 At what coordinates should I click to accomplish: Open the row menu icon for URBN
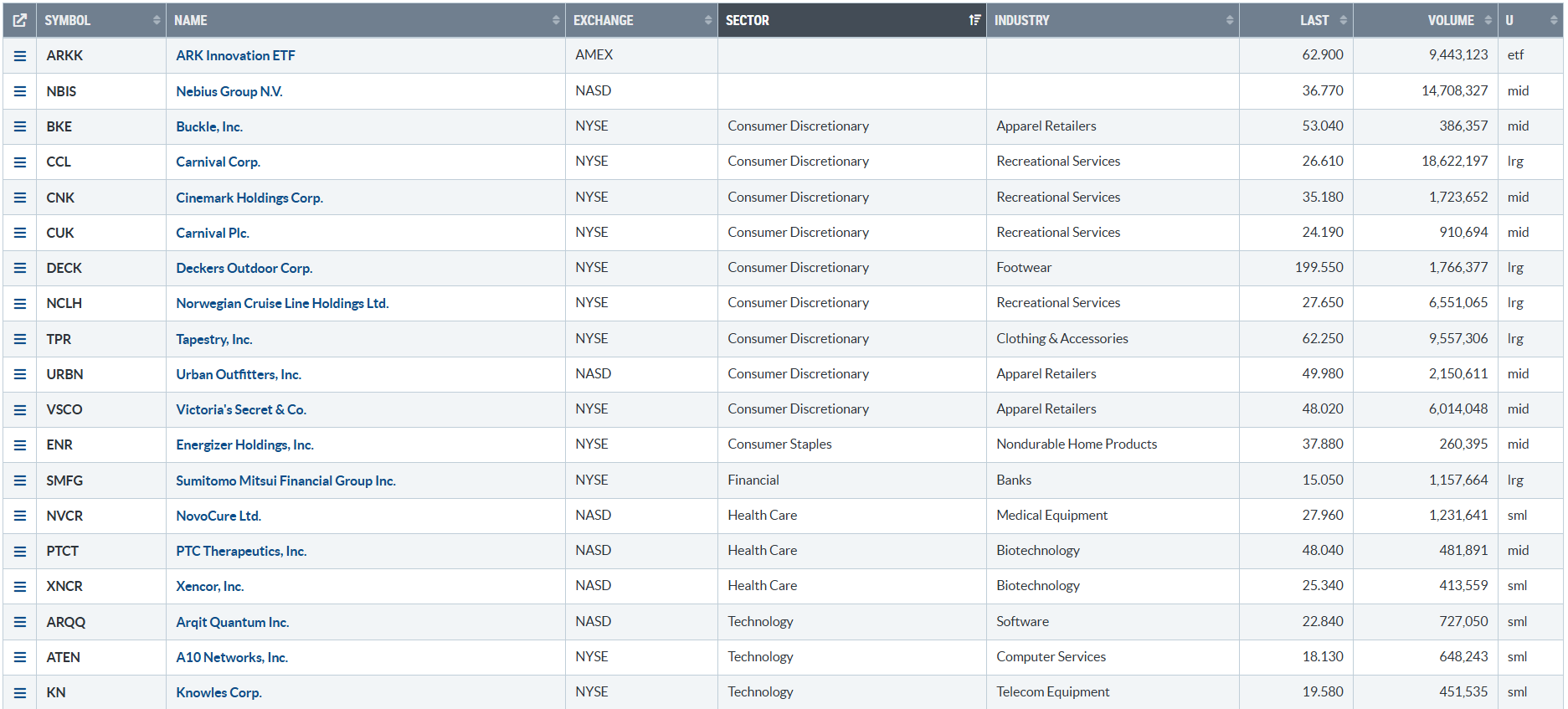click(x=20, y=375)
